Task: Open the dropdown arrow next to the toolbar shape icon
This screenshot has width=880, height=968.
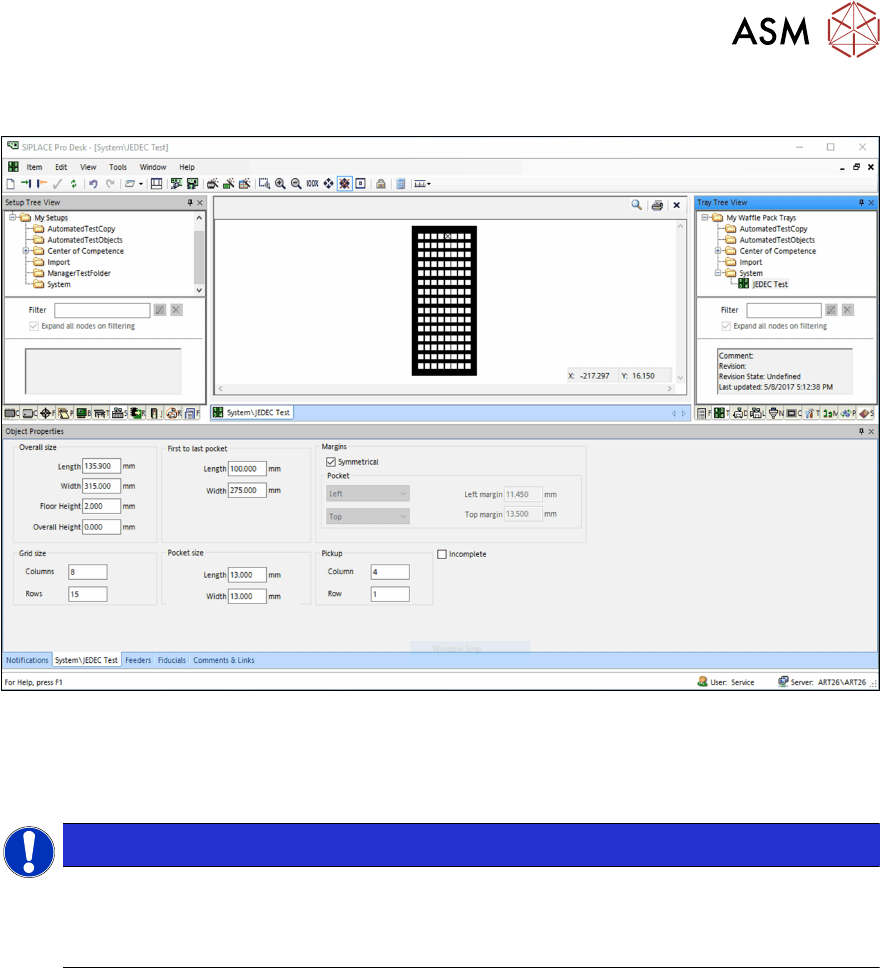Action: pyautogui.click(x=141, y=184)
